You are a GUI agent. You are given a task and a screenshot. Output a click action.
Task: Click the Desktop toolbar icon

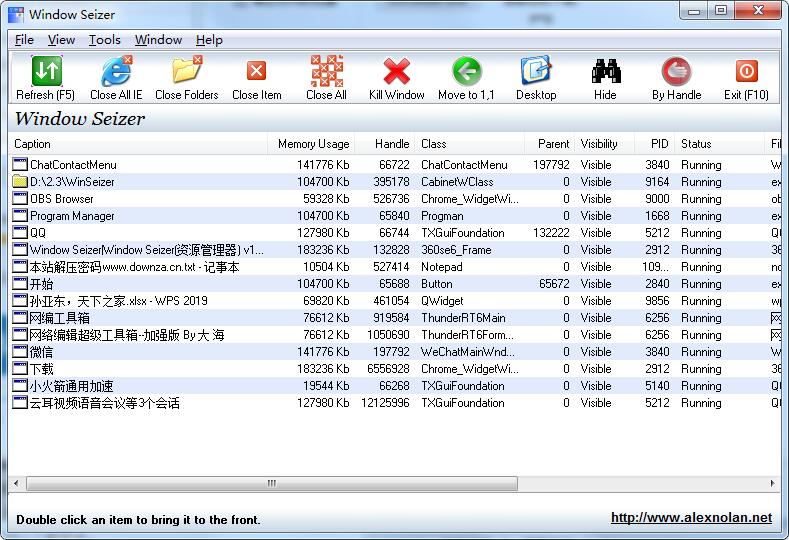pos(536,70)
